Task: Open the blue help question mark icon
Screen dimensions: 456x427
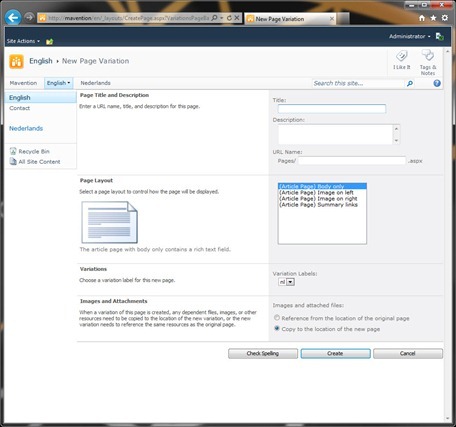Action: (437, 83)
